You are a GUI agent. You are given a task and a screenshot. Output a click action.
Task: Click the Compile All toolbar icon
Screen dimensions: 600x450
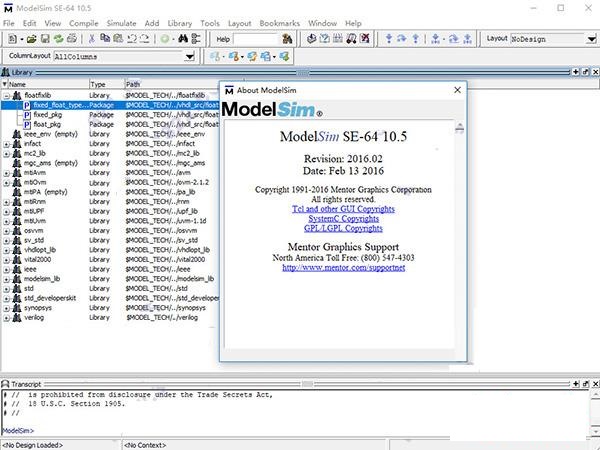coord(324,39)
